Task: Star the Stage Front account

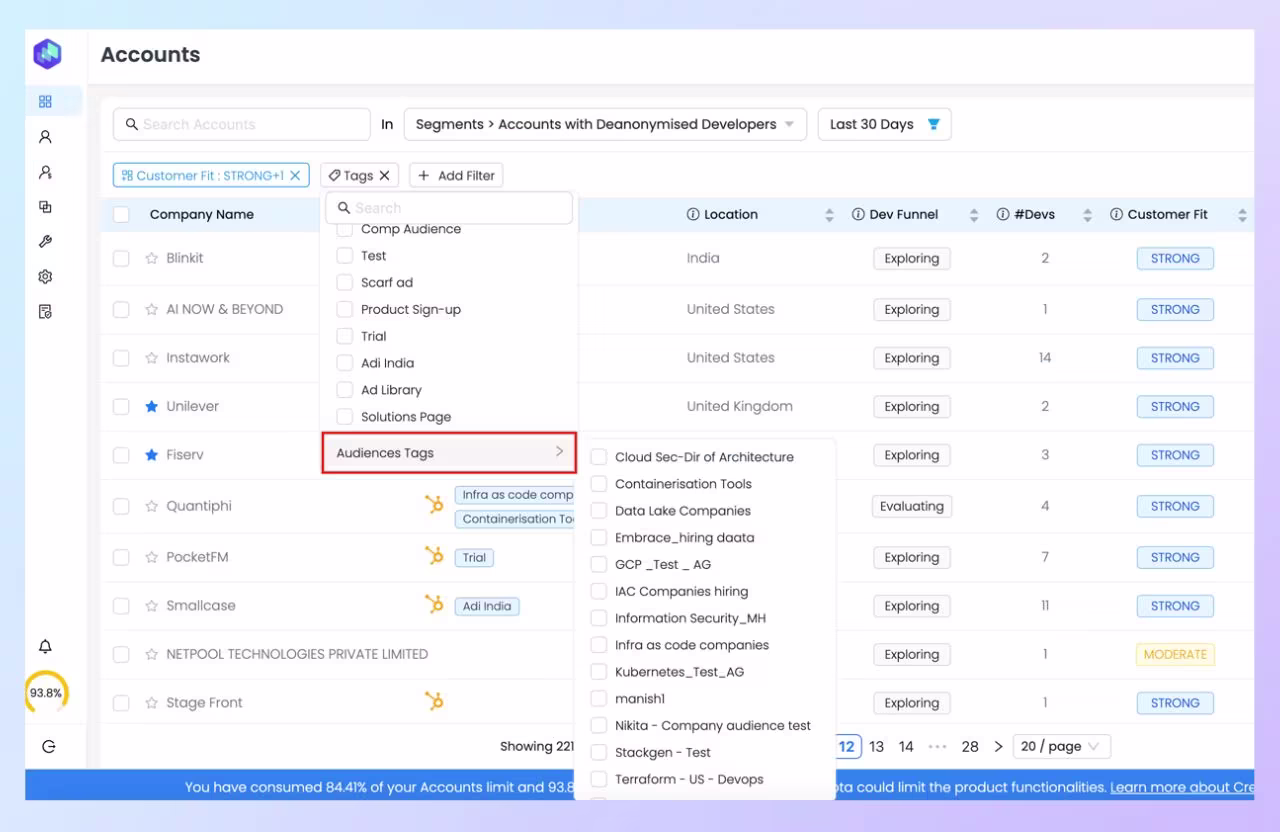Action: (x=152, y=703)
